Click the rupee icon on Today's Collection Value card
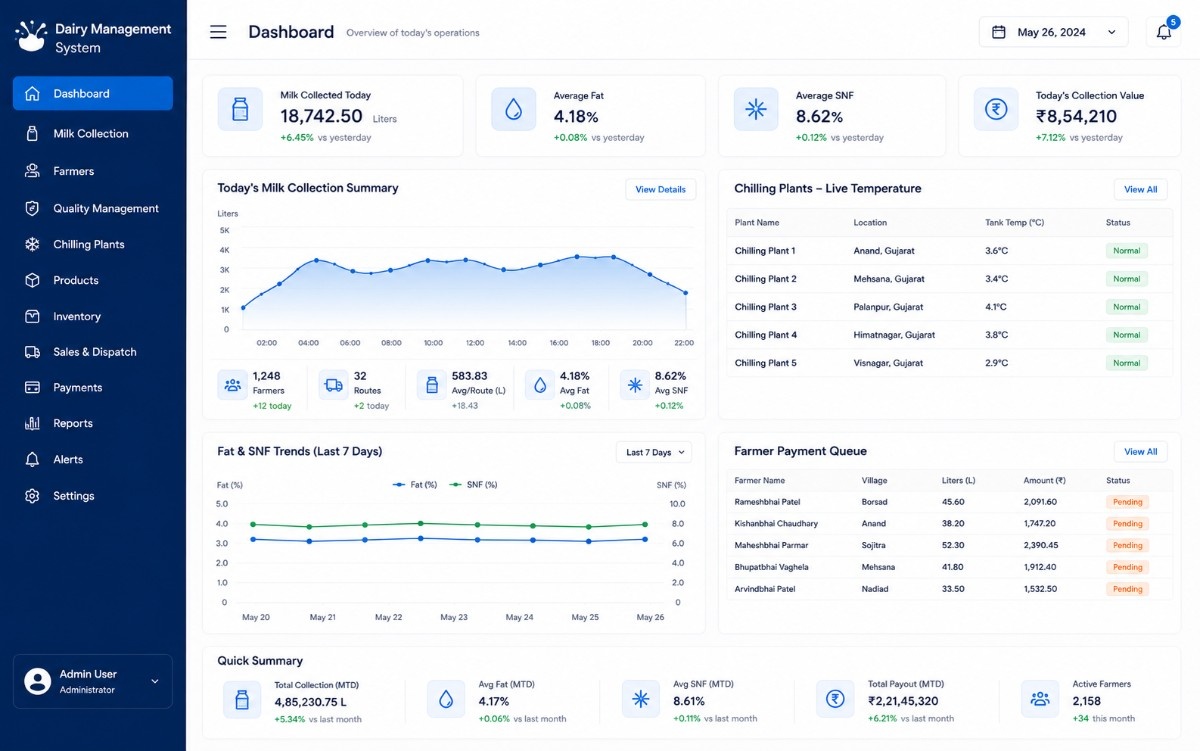Image resolution: width=1200 pixels, height=751 pixels. (996, 109)
